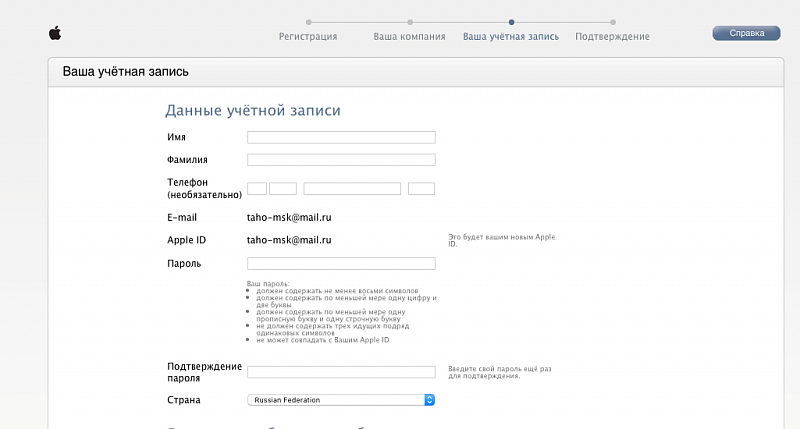Viewport: 800px width, 429px height.
Task: Click the progress dot above Ваша компания
Action: click(410, 21)
